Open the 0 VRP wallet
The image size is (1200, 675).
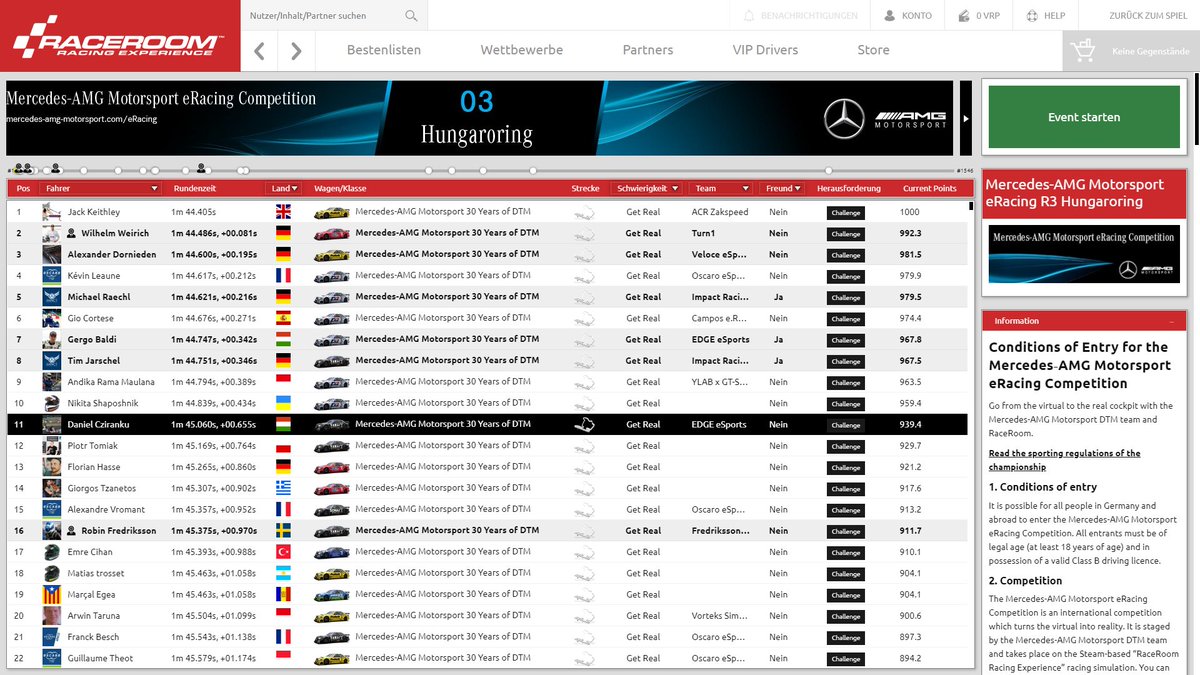pyautogui.click(x=978, y=16)
